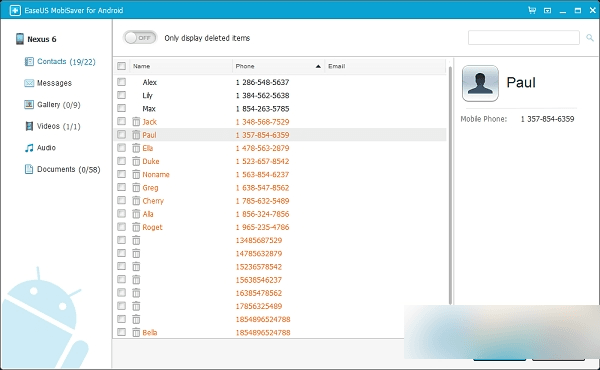This screenshot has height=370, width=600.
Task: Open the Videos (1/1) category
Action: pos(52,126)
